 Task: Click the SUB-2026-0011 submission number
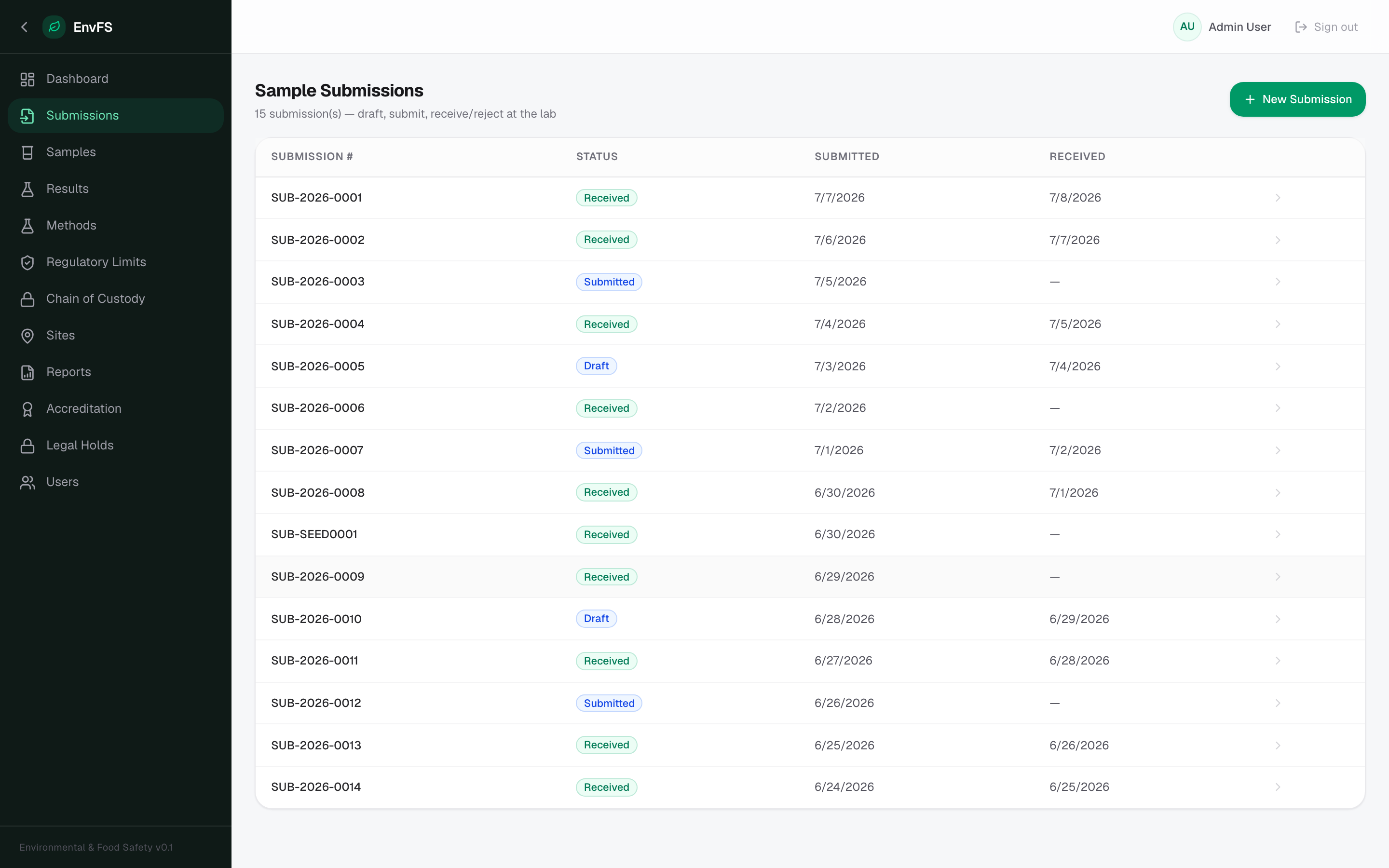tap(314, 661)
